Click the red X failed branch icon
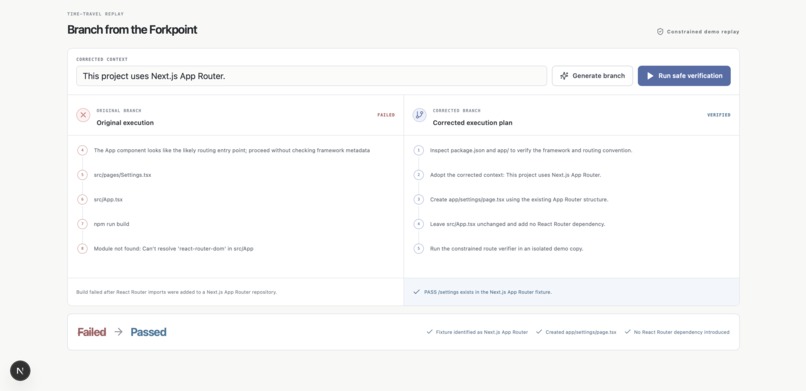This screenshot has height=391, width=806. (x=83, y=115)
